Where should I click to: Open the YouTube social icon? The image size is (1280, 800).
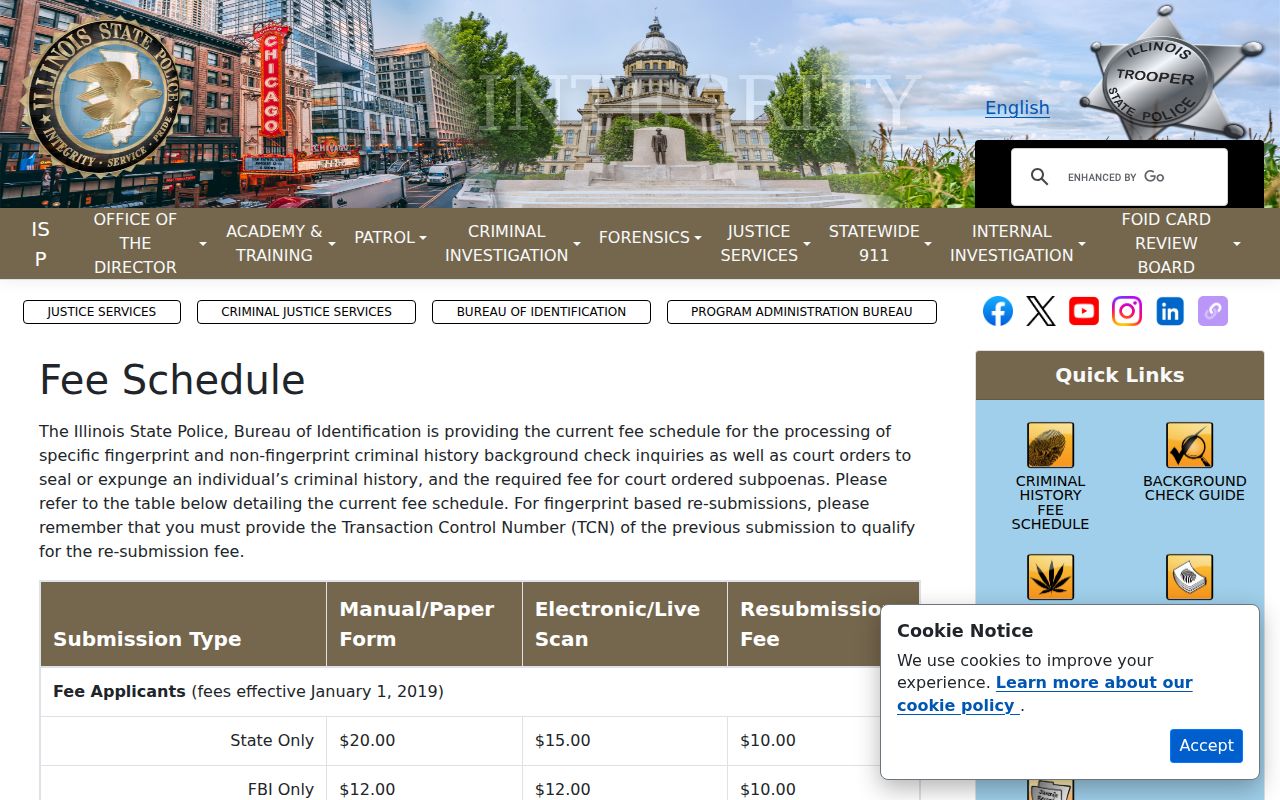point(1084,311)
